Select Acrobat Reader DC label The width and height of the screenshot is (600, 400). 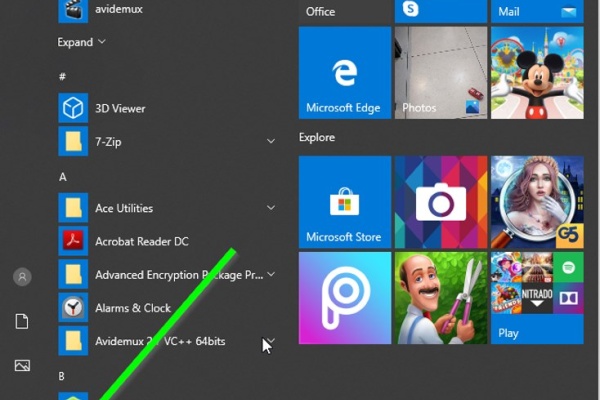pos(142,242)
